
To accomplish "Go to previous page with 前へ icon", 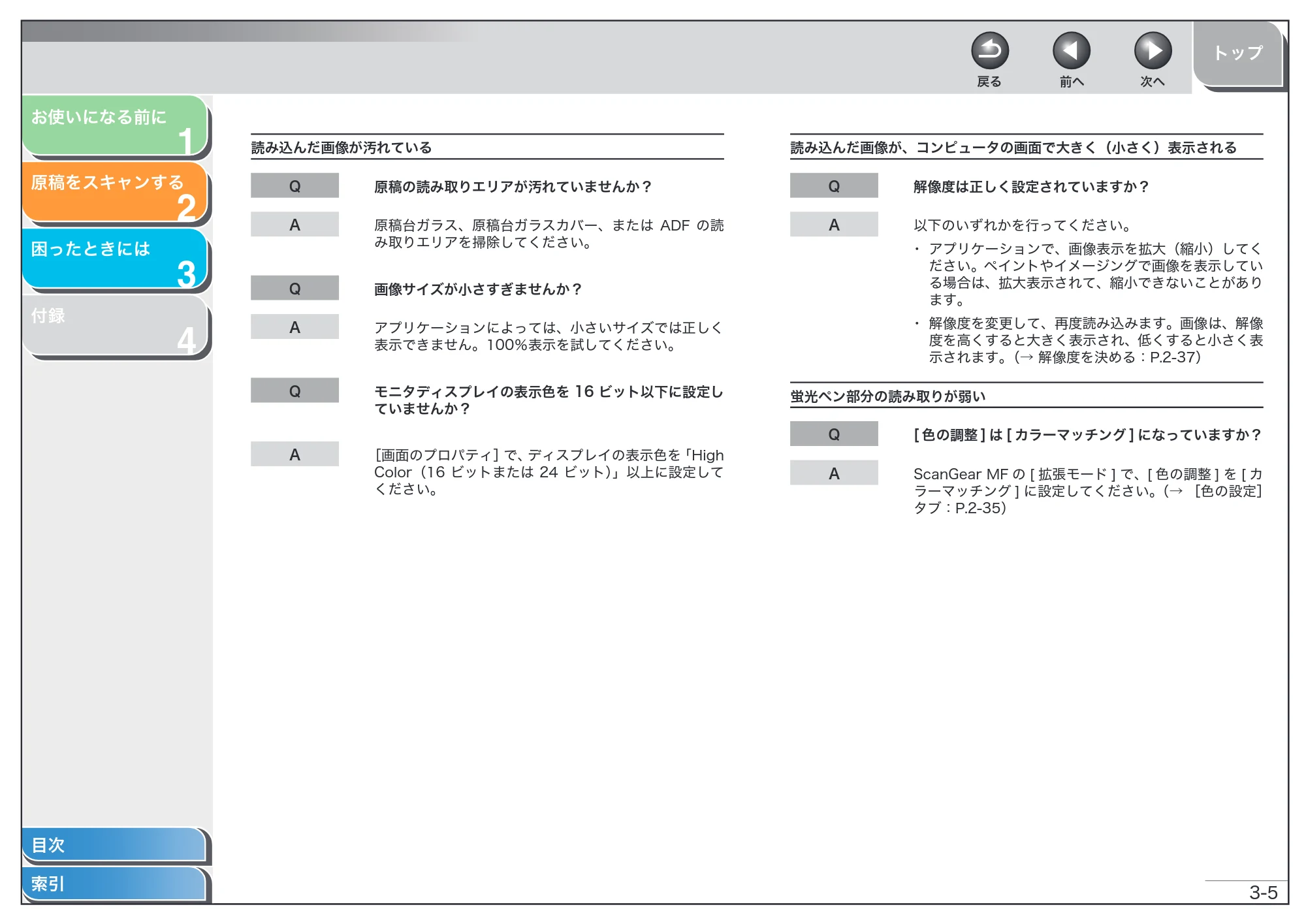I will [x=1071, y=51].
